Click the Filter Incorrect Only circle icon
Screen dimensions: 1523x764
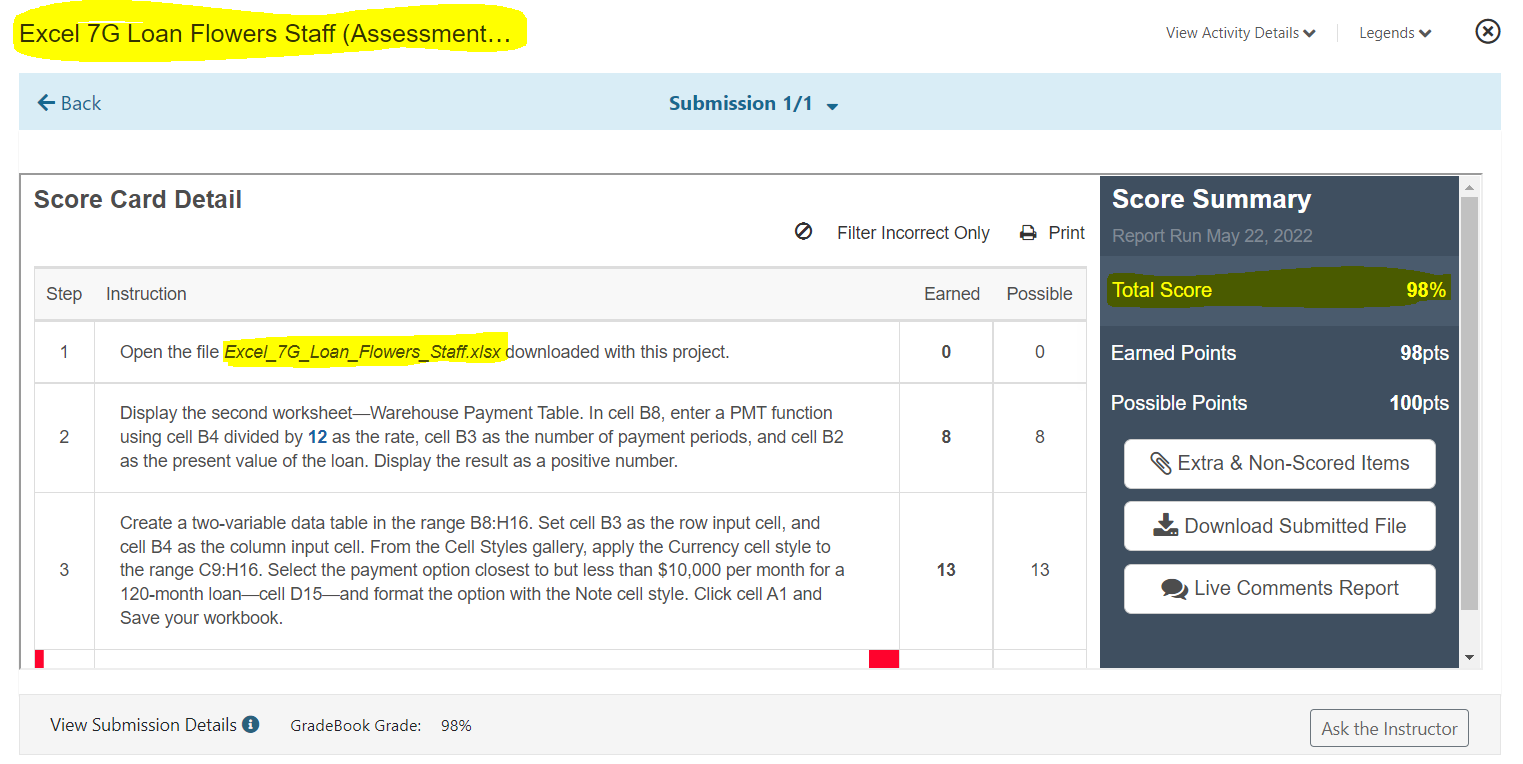(803, 232)
